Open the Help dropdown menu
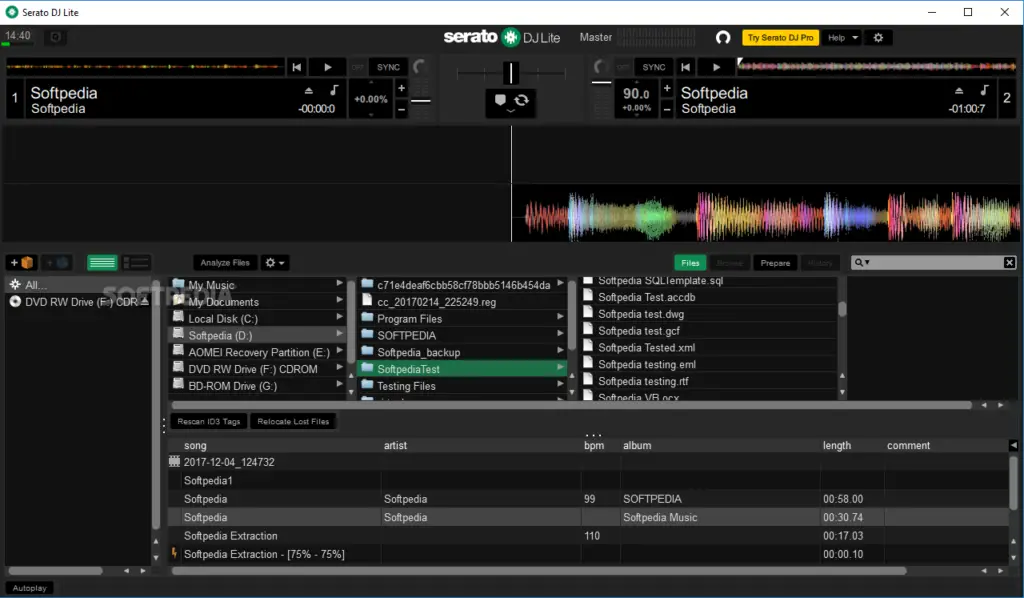The width and height of the screenshot is (1024, 598). [x=842, y=38]
